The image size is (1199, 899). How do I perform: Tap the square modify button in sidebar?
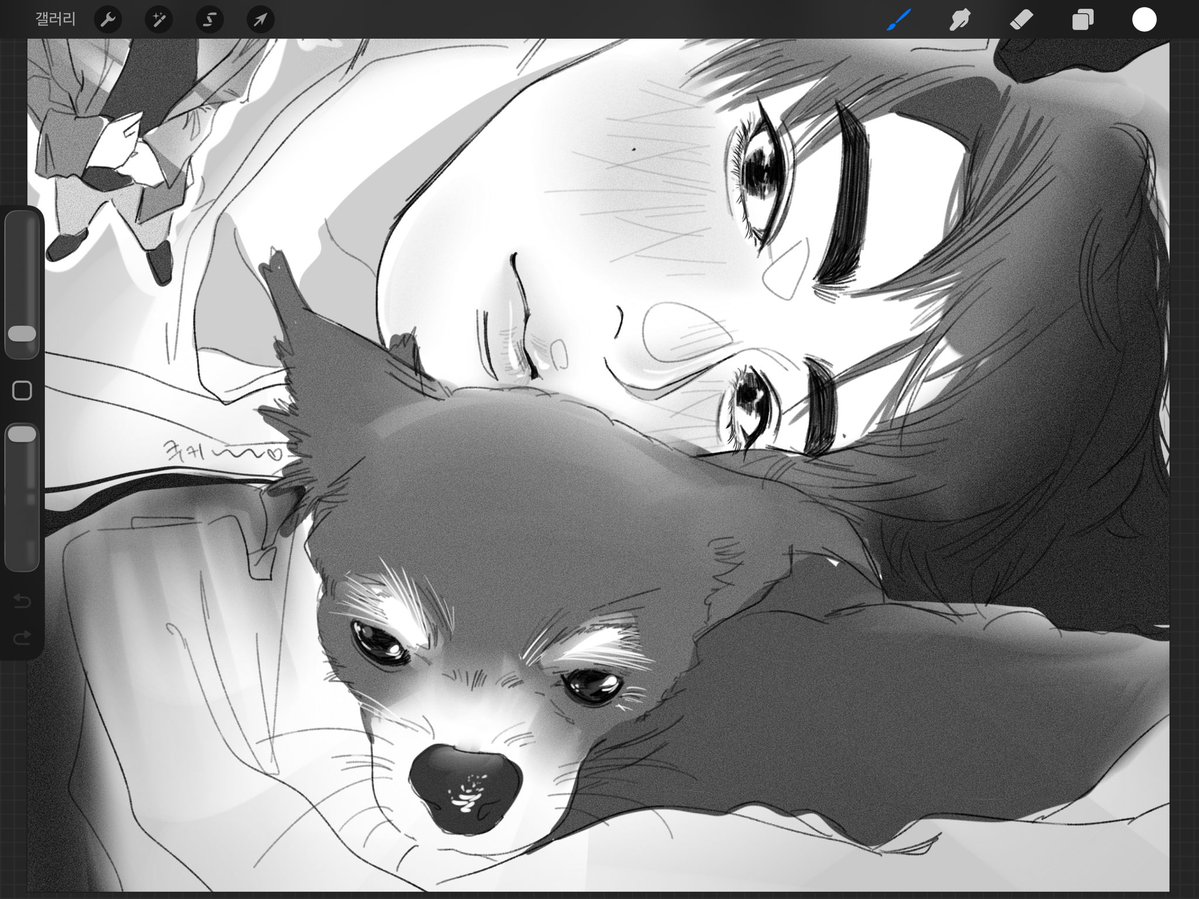tap(22, 391)
